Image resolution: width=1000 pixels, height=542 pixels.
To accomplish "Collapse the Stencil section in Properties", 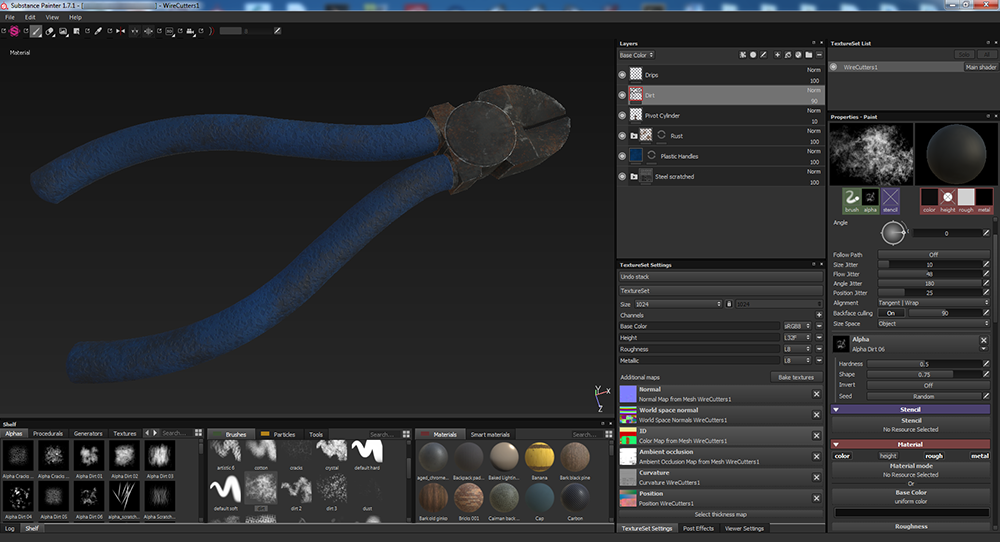I will [x=836, y=409].
